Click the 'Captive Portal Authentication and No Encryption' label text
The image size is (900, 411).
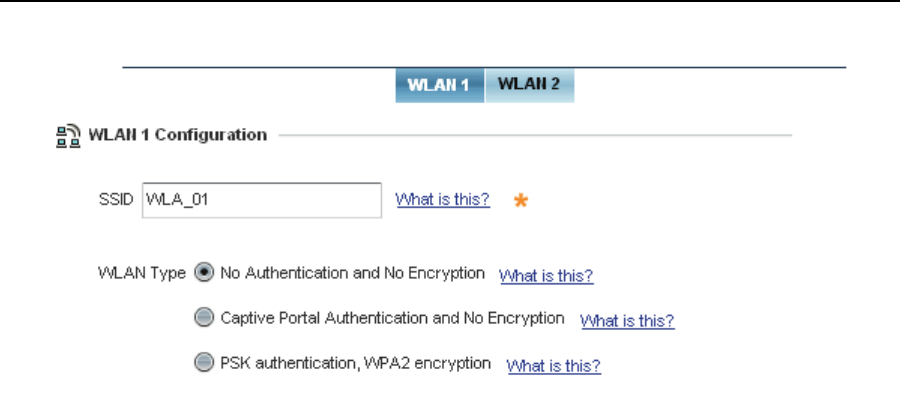(393, 318)
